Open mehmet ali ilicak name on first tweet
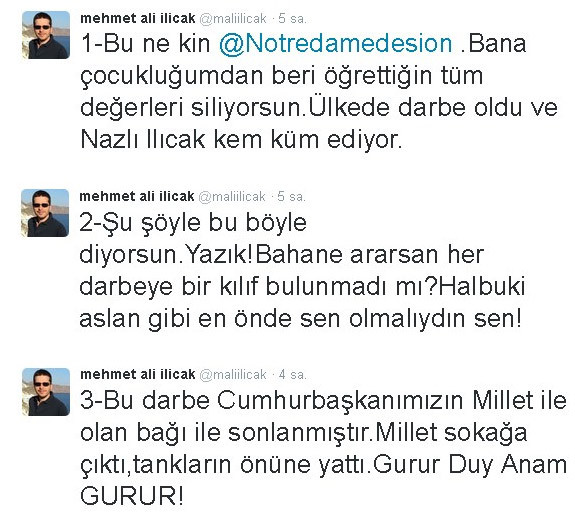This screenshot has width=575, height=514. (x=138, y=18)
